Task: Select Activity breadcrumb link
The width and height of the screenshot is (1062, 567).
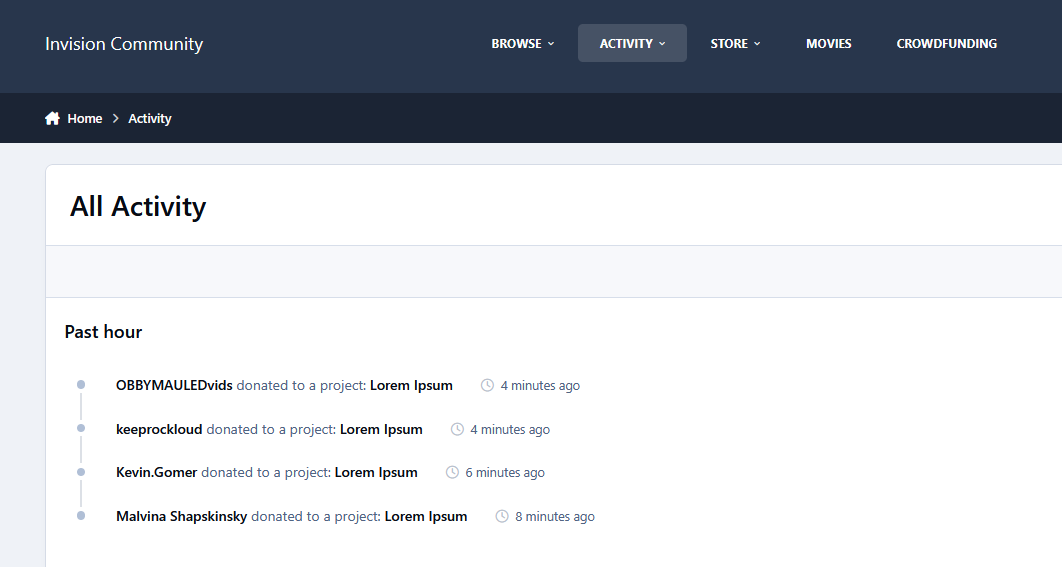Action: pos(150,119)
